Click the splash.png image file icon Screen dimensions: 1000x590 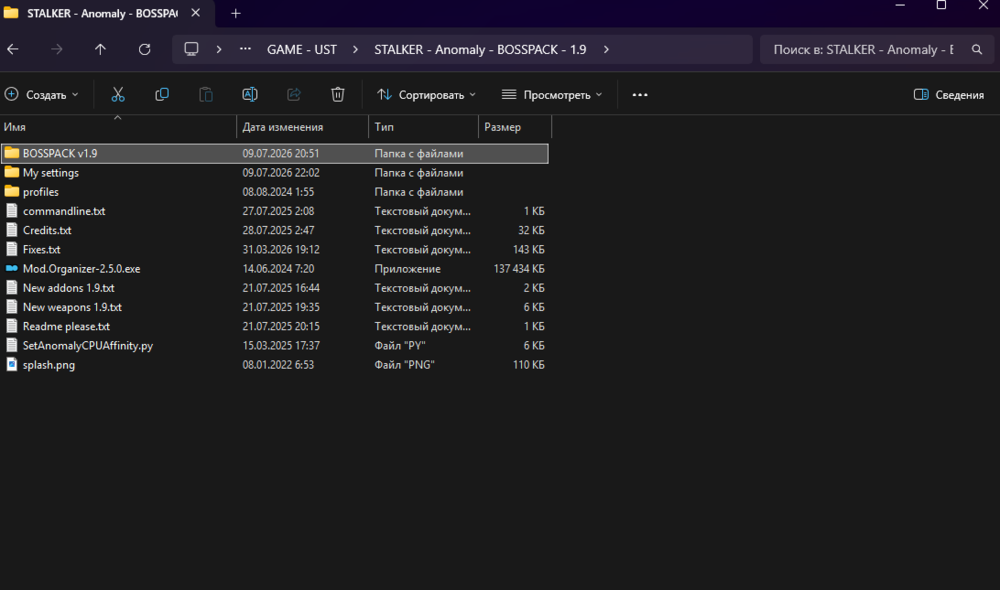(x=11, y=365)
